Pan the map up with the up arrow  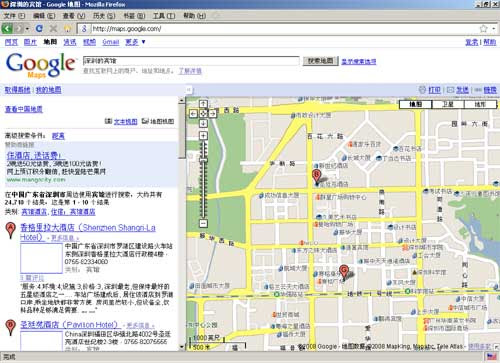click(x=203, y=104)
